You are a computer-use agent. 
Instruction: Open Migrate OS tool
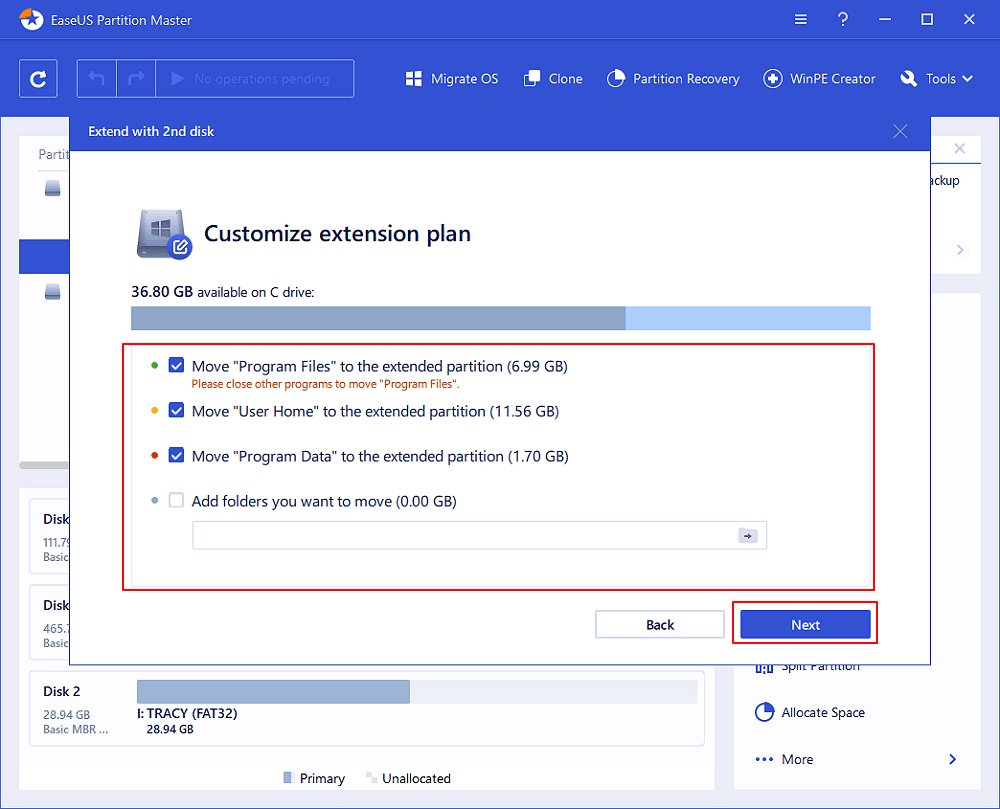(x=452, y=79)
